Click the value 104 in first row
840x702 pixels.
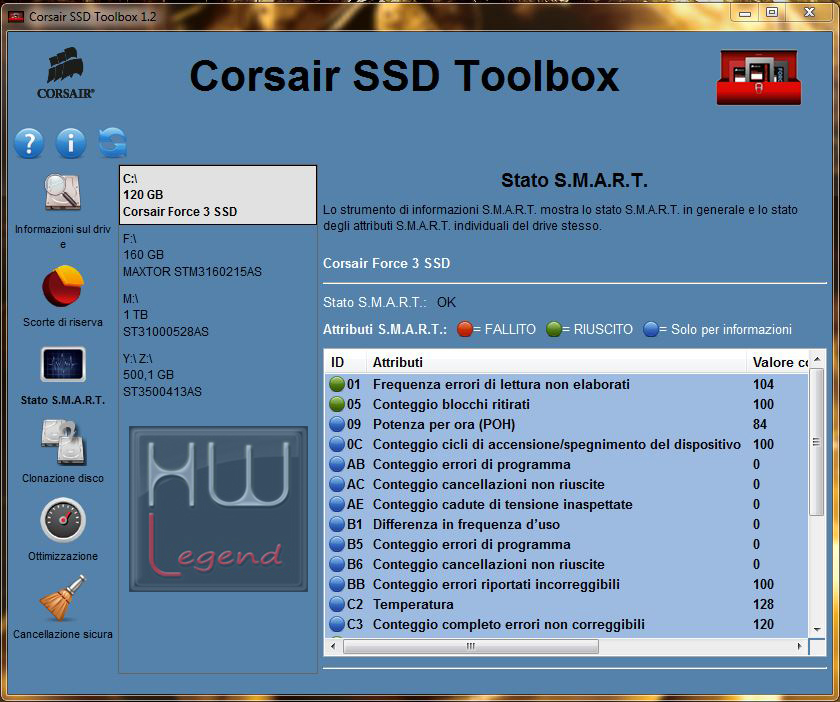coord(763,384)
